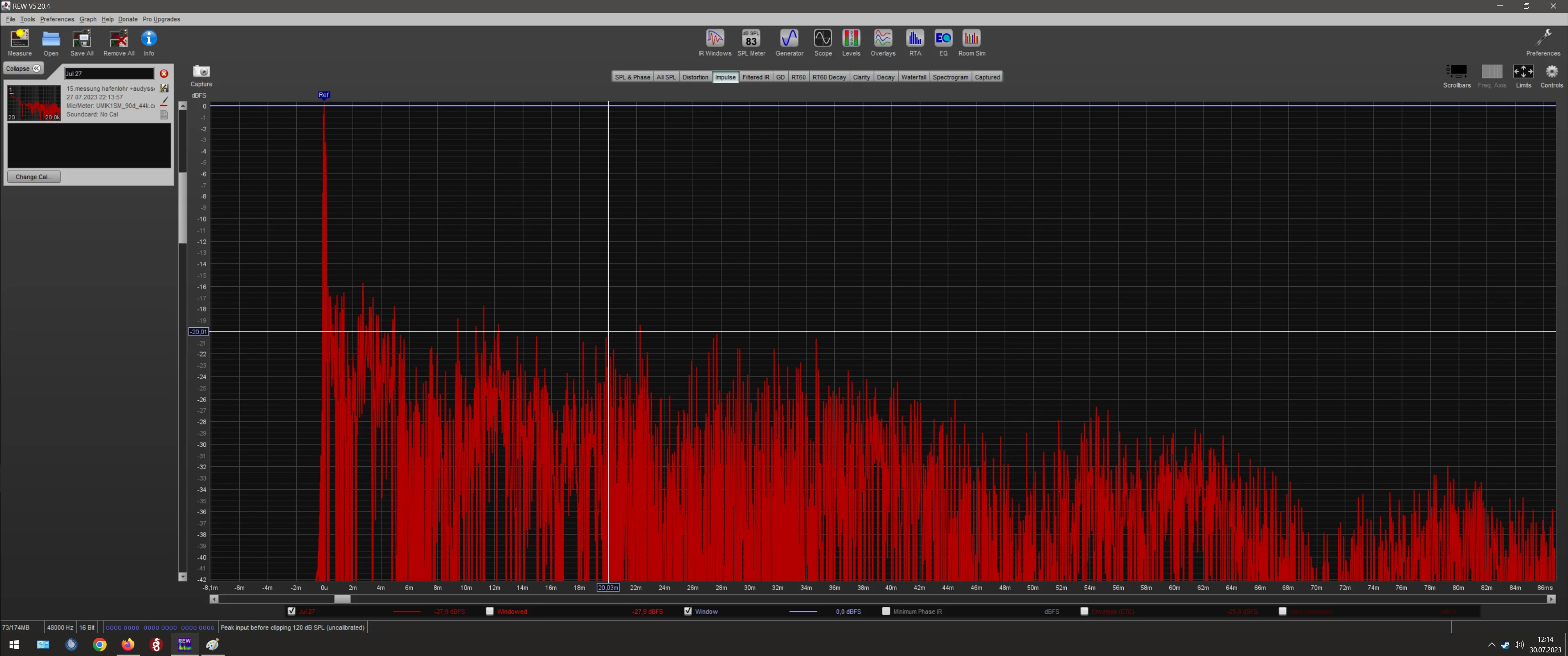
Task: Uncheck the Window trace checkbox
Action: click(x=688, y=611)
